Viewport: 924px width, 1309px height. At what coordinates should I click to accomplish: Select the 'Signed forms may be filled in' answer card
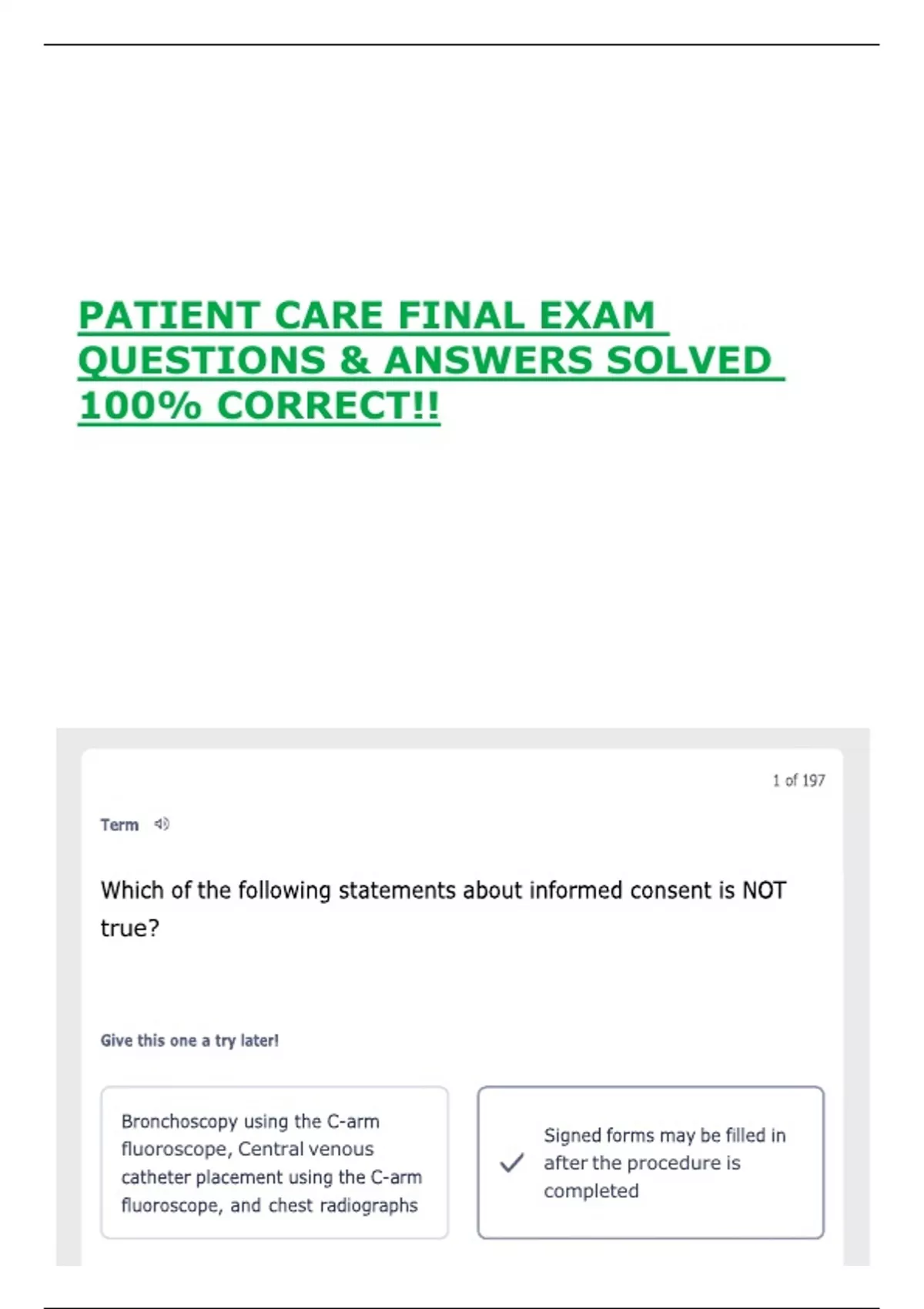coord(651,1163)
